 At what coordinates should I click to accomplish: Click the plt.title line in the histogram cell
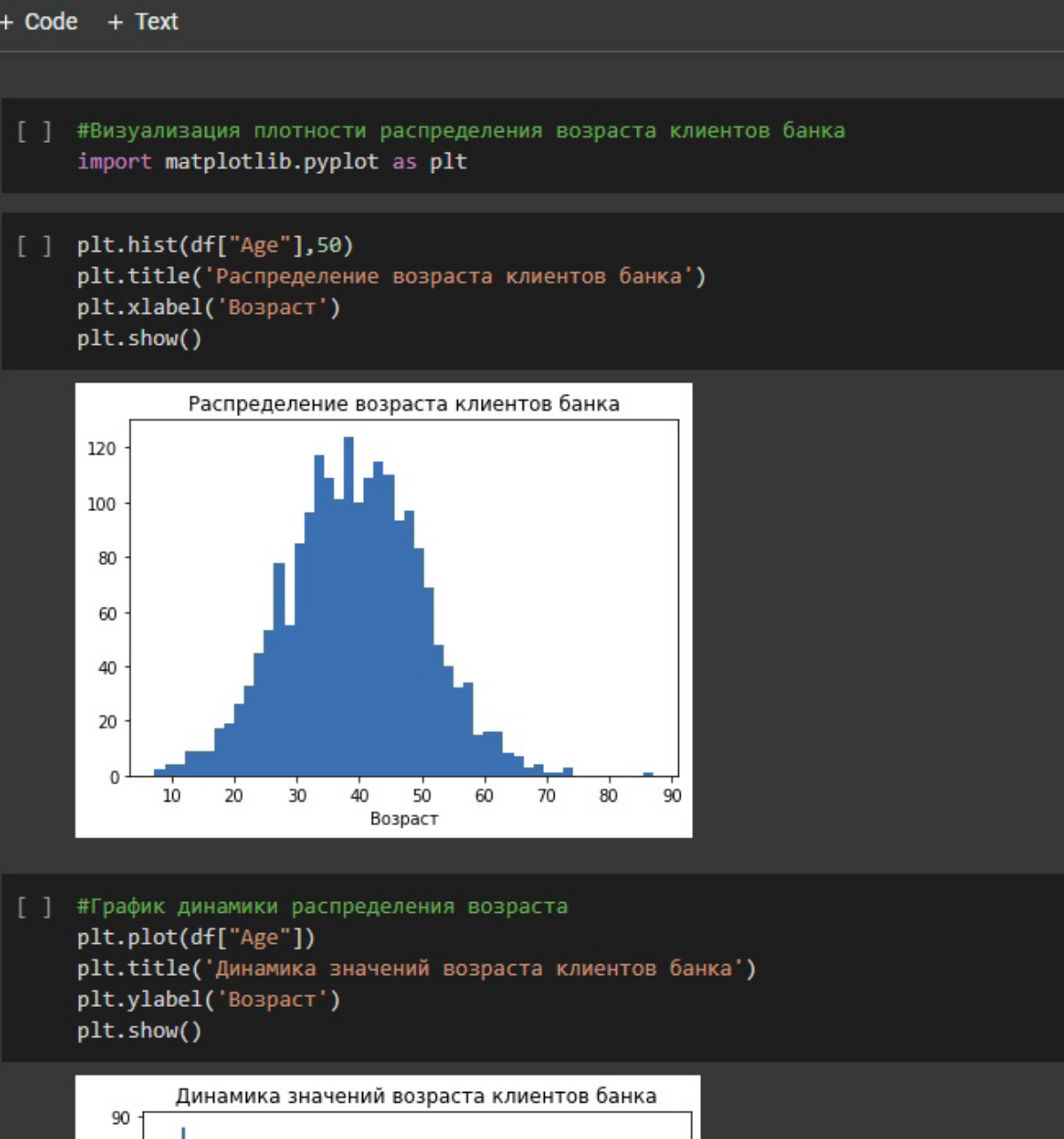tap(390, 276)
